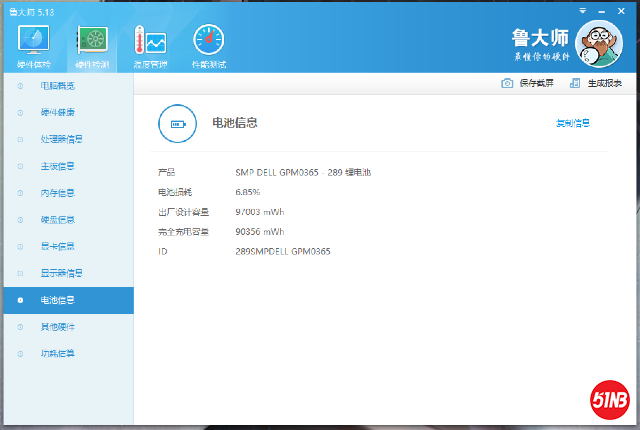
Task: Open 功耗估算 in the sidebar
Action: [57, 353]
